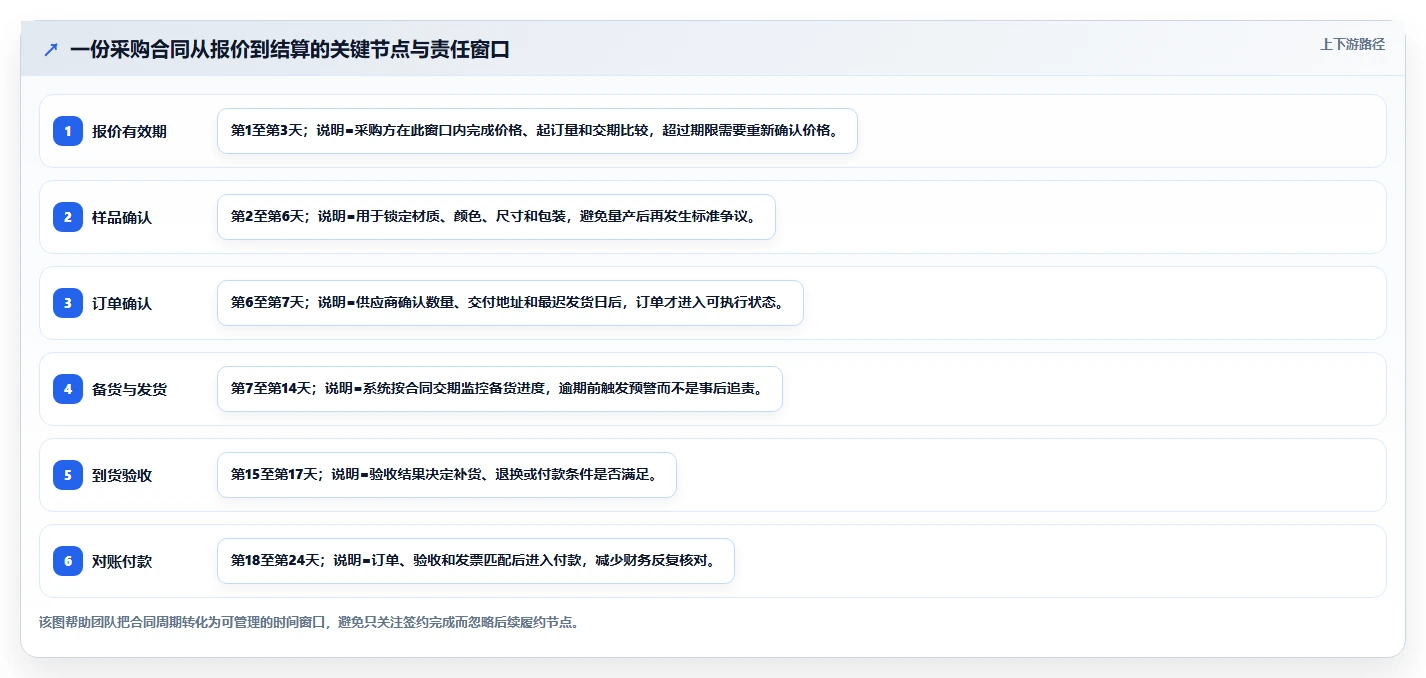Viewport: 1426px width, 678px height.
Task: Open the 第6至第7天 description box
Action: pos(510,303)
